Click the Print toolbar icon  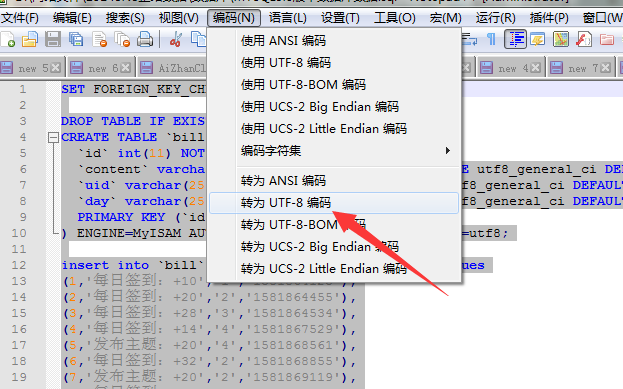click(145, 39)
